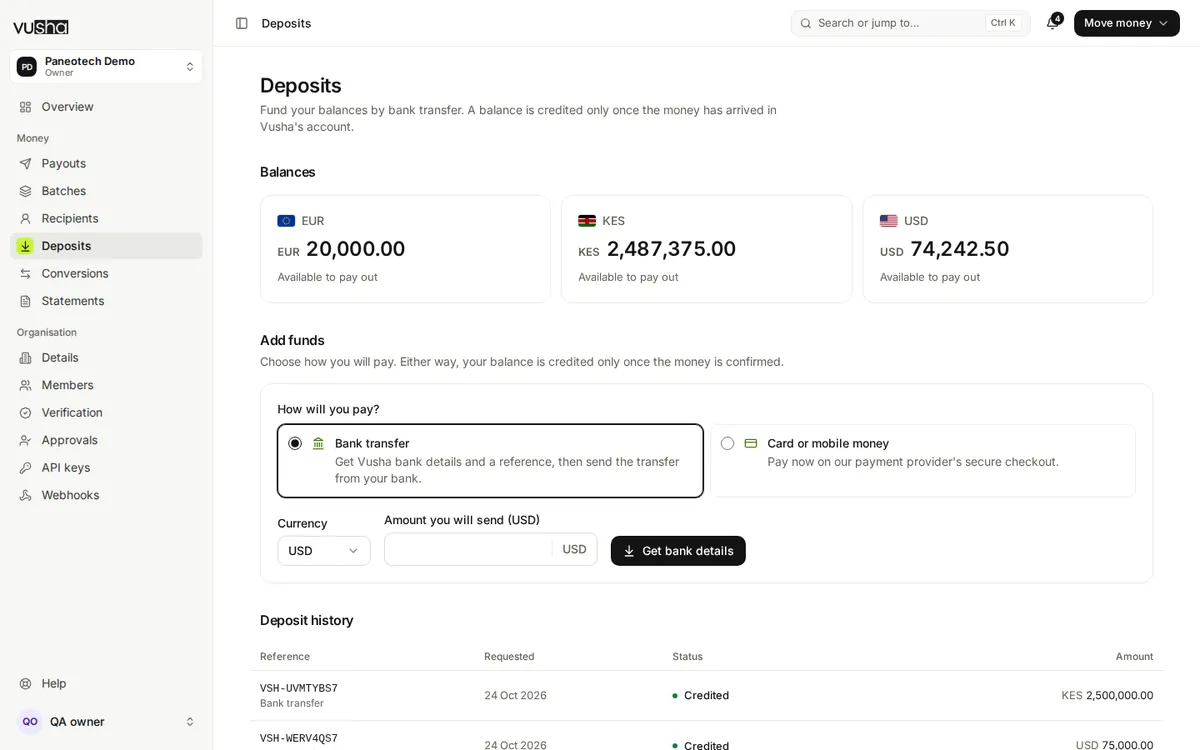Expand the Paneotech Demo organisation switcher
The width and height of the screenshot is (1200, 750).
click(x=106, y=67)
